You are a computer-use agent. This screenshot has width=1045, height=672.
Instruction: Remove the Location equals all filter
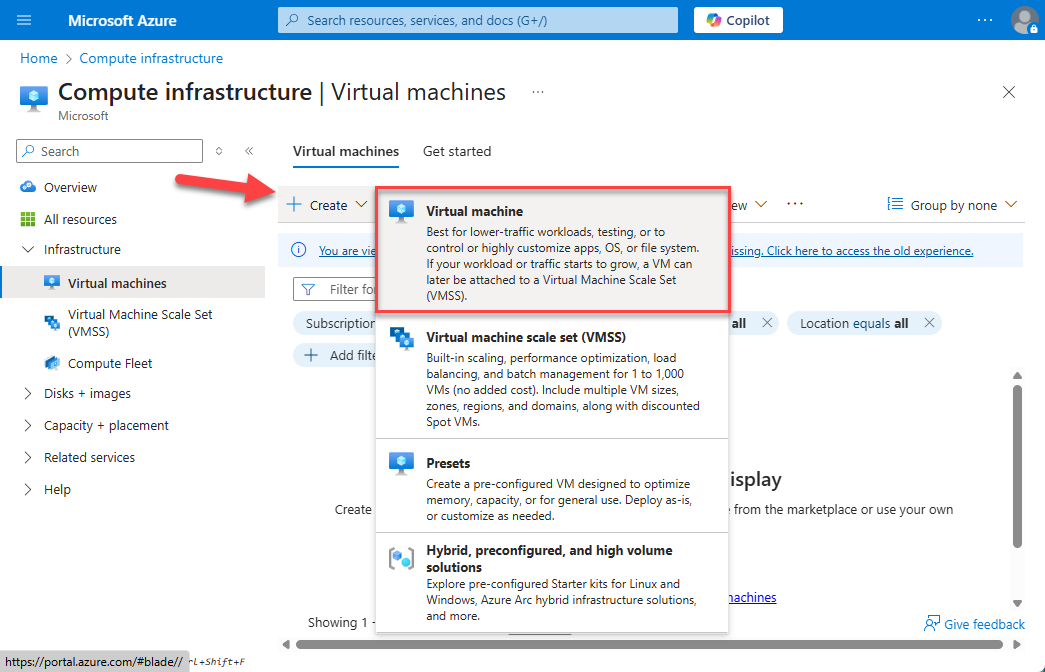pyautogui.click(x=929, y=323)
